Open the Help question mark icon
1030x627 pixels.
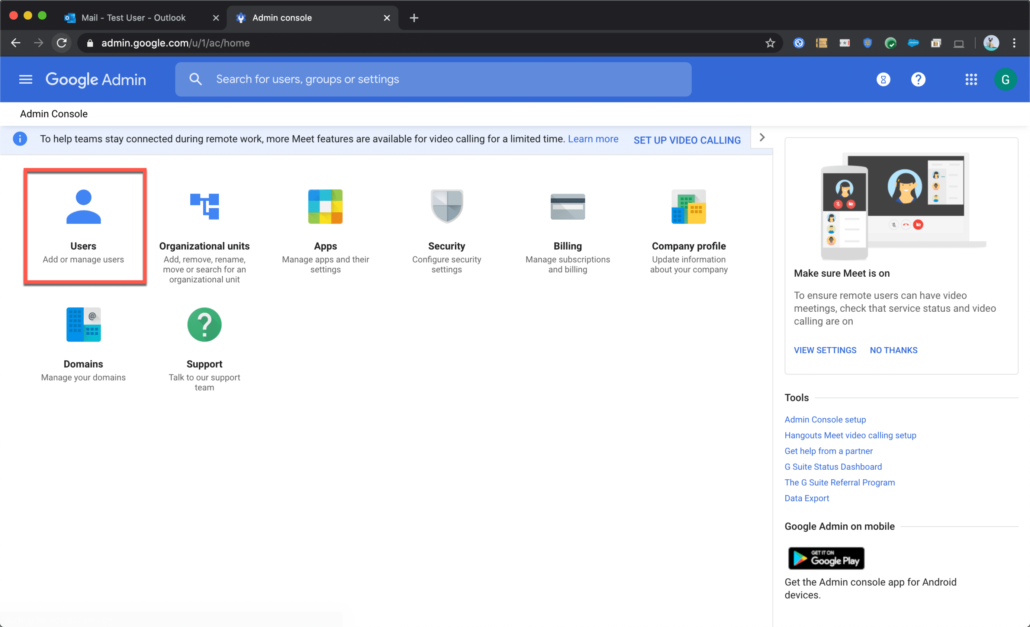[918, 79]
